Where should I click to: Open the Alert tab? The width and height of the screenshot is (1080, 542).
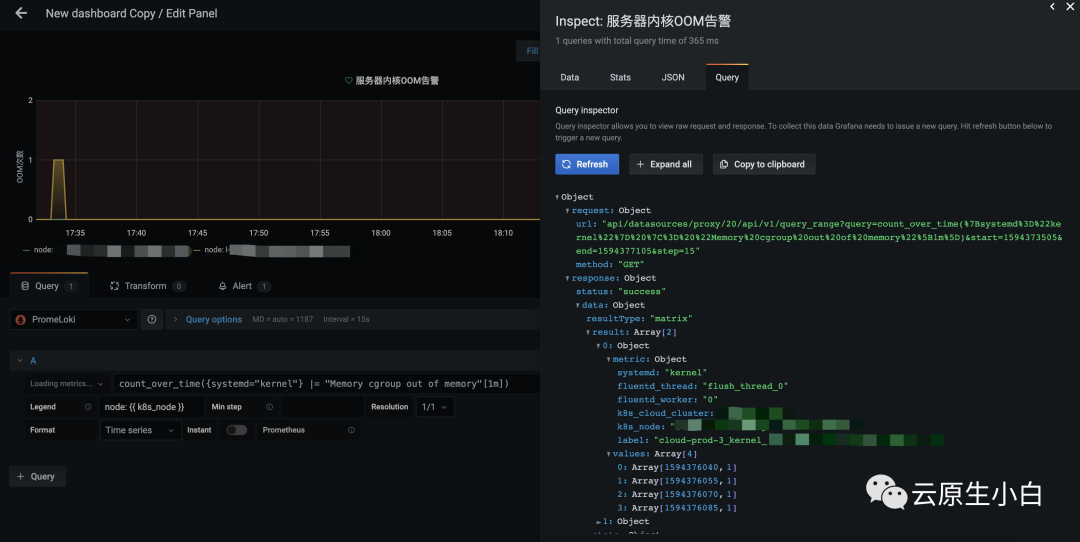click(x=241, y=286)
